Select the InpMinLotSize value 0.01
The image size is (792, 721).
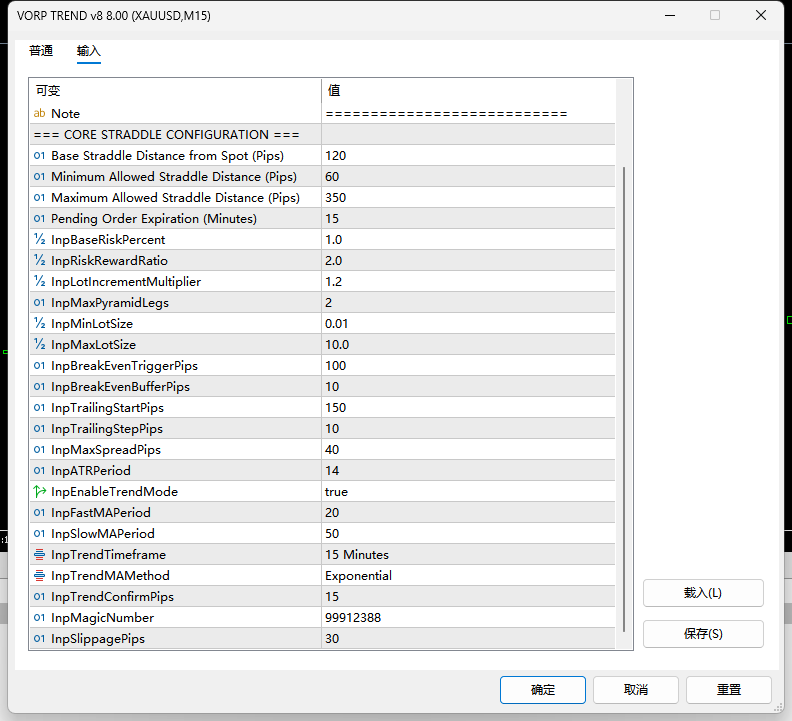click(468, 323)
